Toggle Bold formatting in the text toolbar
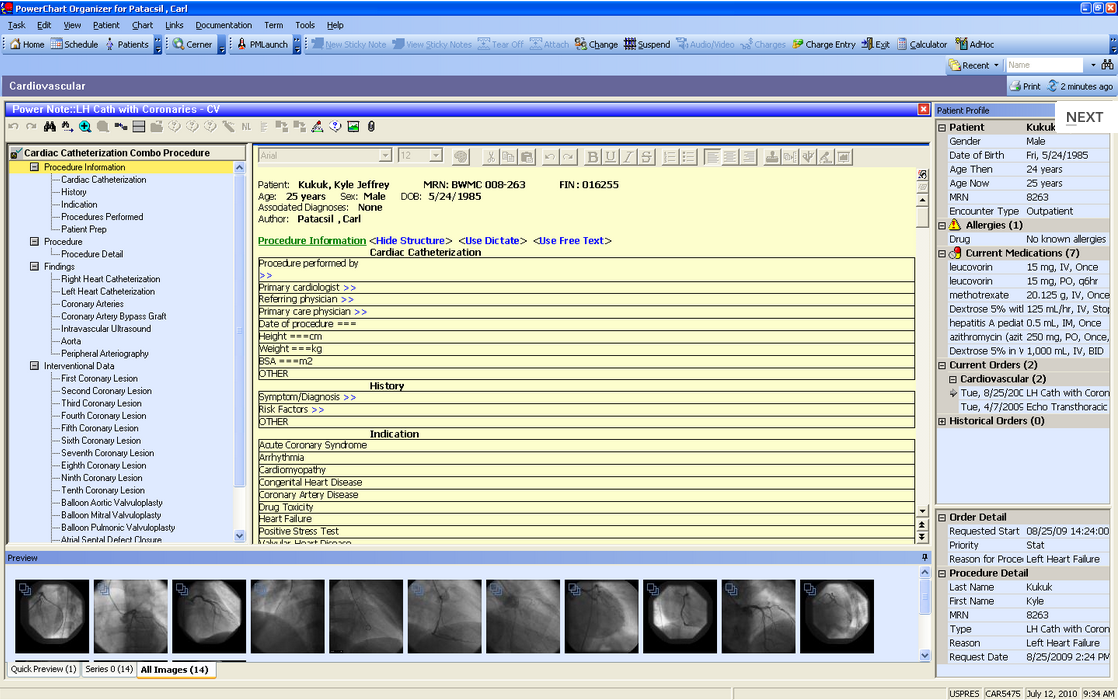1119x700 pixels. click(x=592, y=155)
